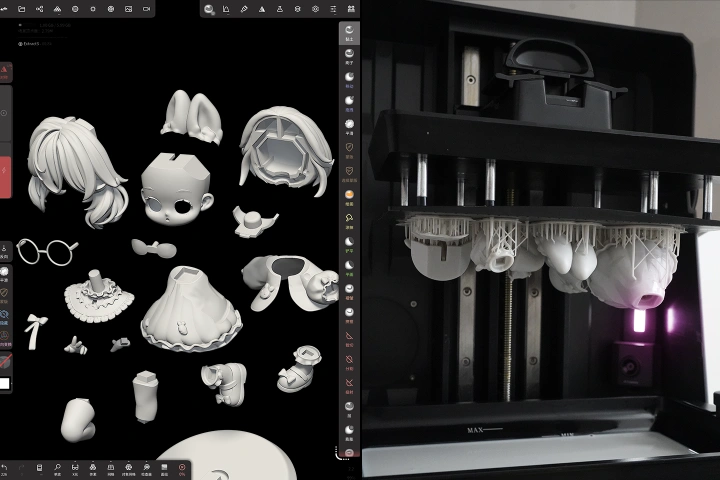Select the Selection Mask tool
This screenshot has width=720, height=480.
coord(349,174)
